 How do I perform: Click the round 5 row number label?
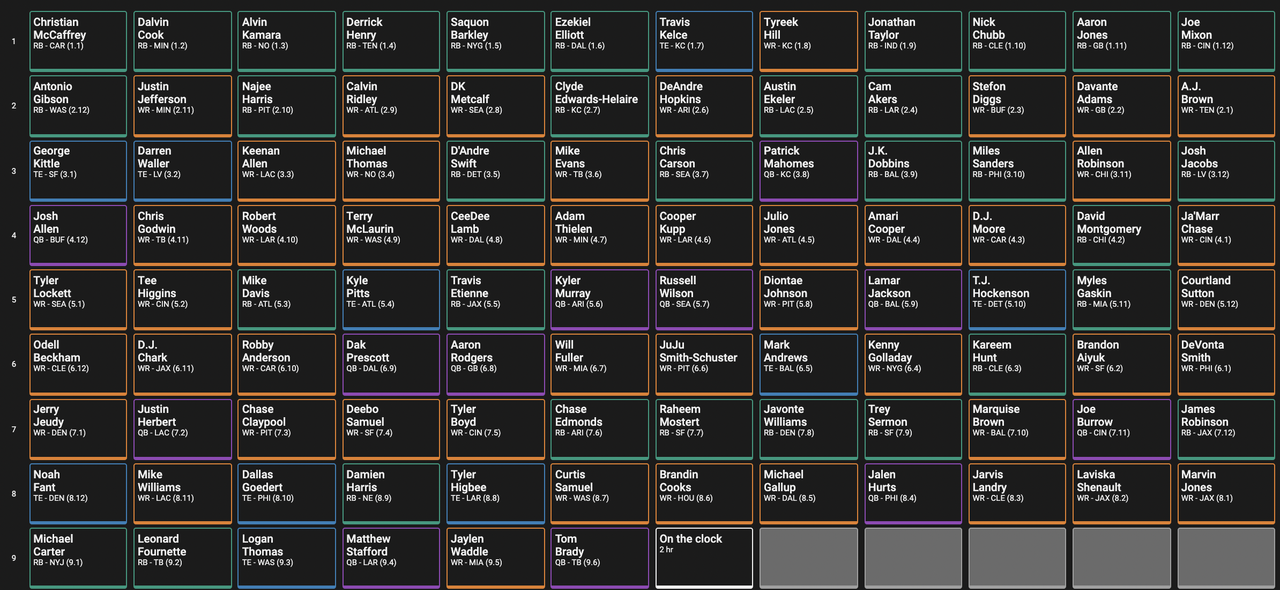pos(13,300)
